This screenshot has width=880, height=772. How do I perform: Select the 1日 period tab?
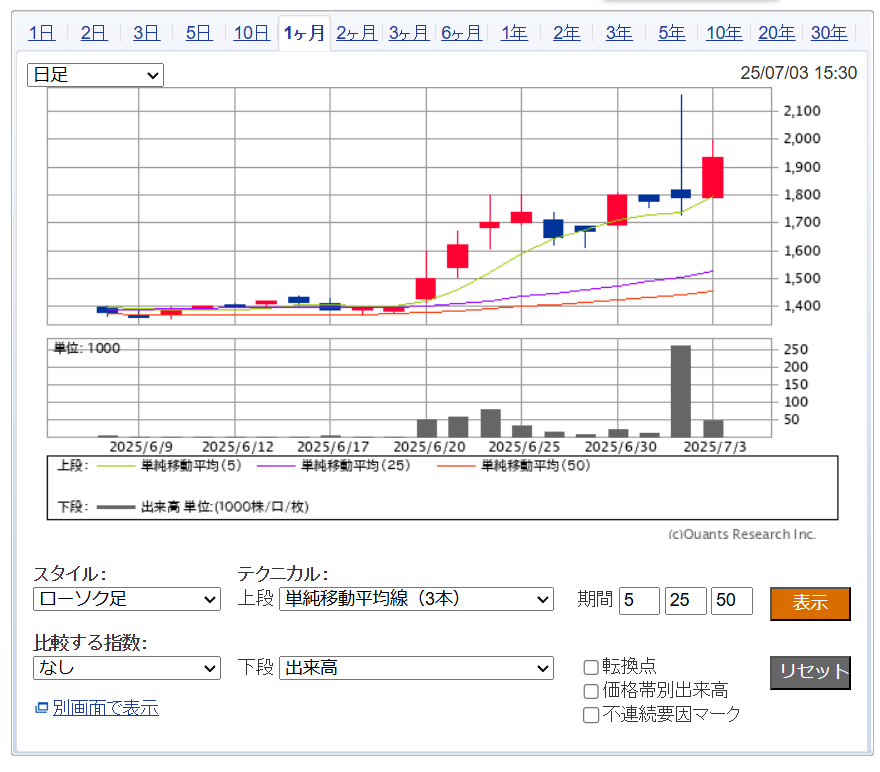pyautogui.click(x=42, y=33)
